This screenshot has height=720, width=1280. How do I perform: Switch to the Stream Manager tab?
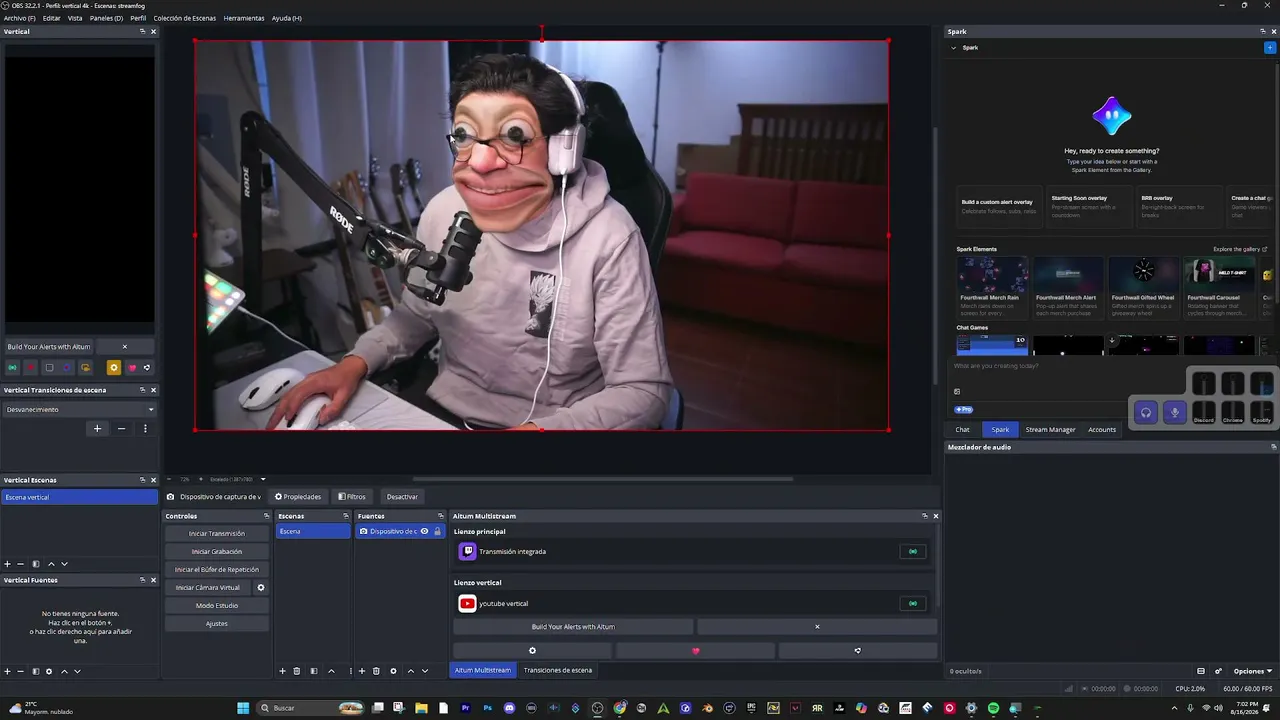(x=1050, y=430)
